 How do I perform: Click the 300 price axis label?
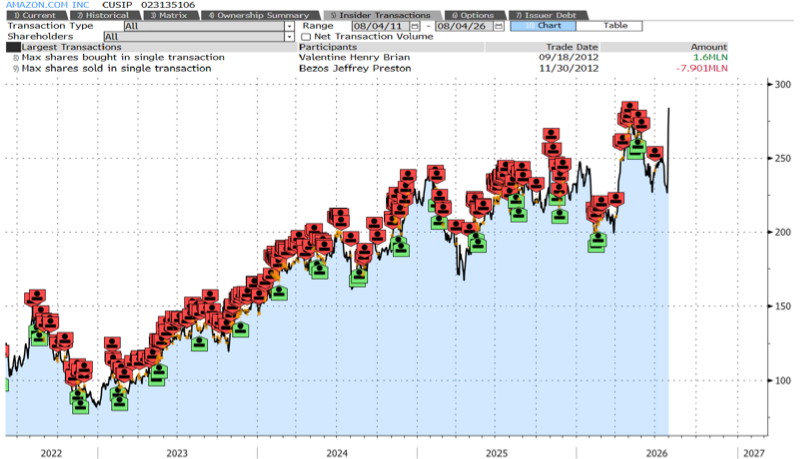783,85
